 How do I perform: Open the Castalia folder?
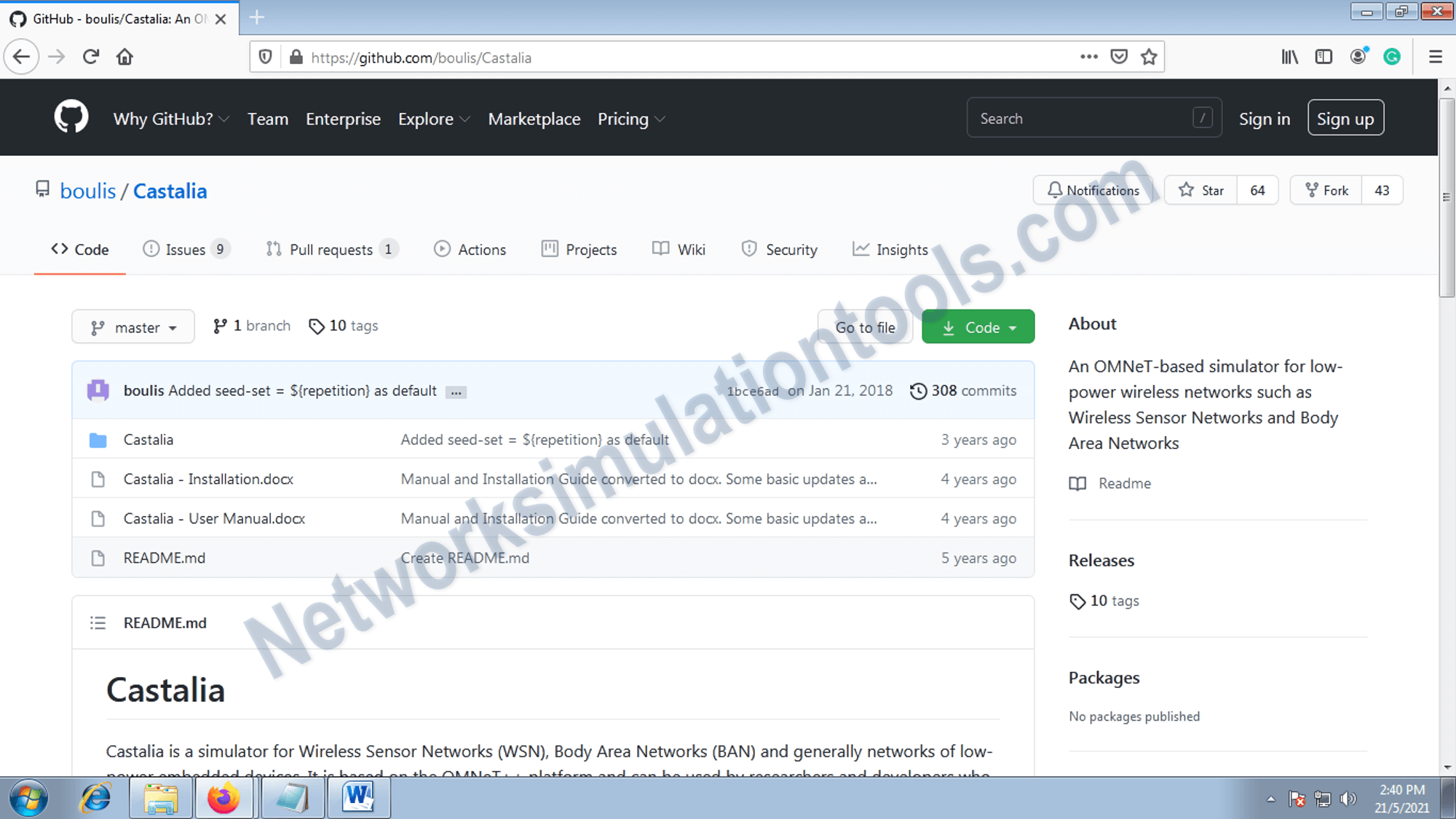pos(148,440)
